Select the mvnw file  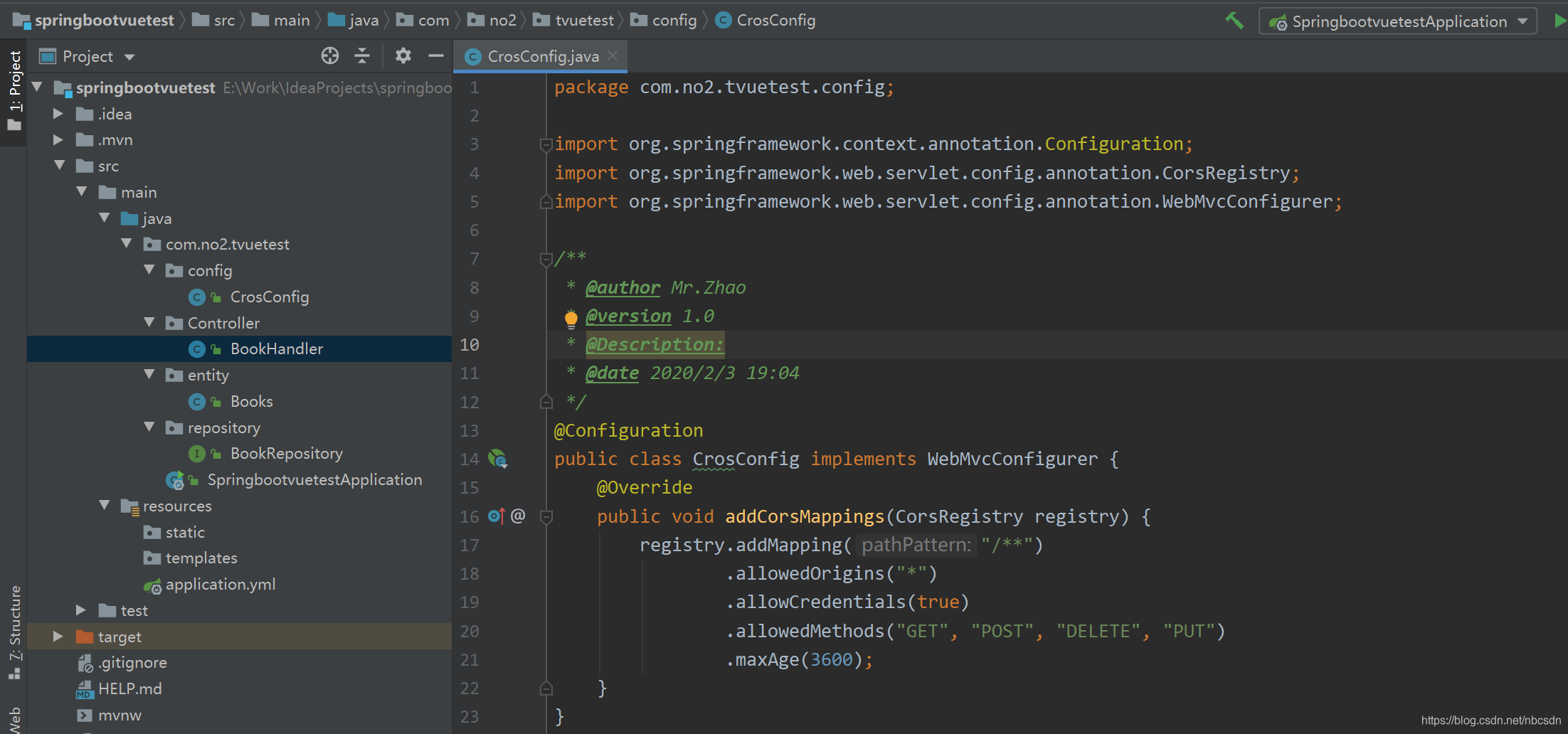tap(120, 715)
